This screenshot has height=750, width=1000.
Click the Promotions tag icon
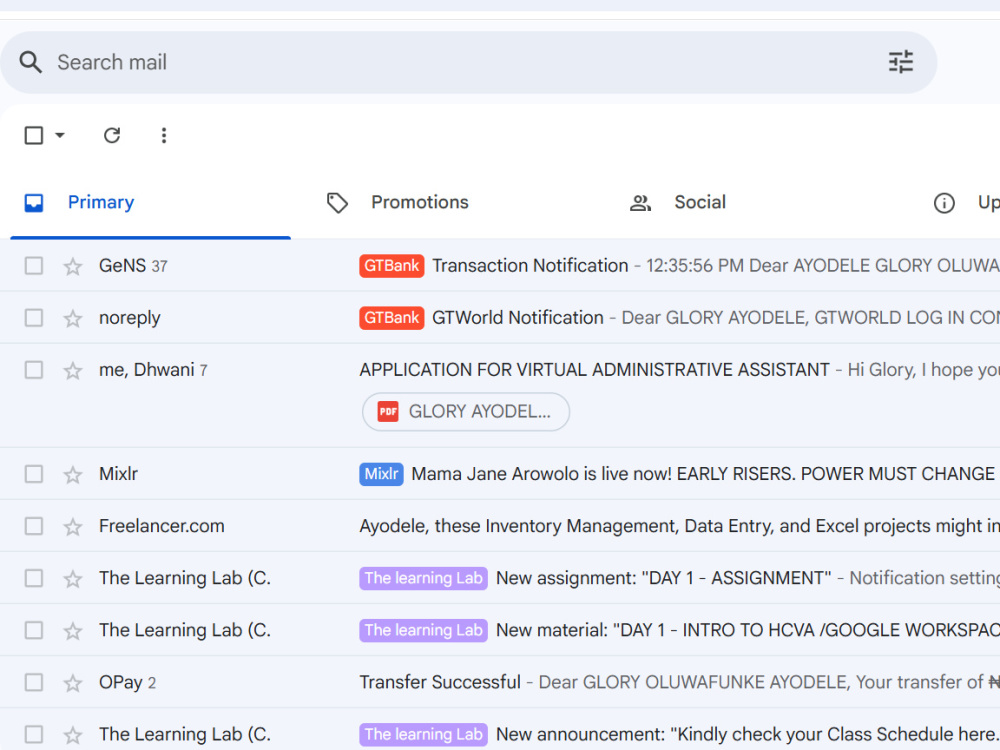pos(337,203)
